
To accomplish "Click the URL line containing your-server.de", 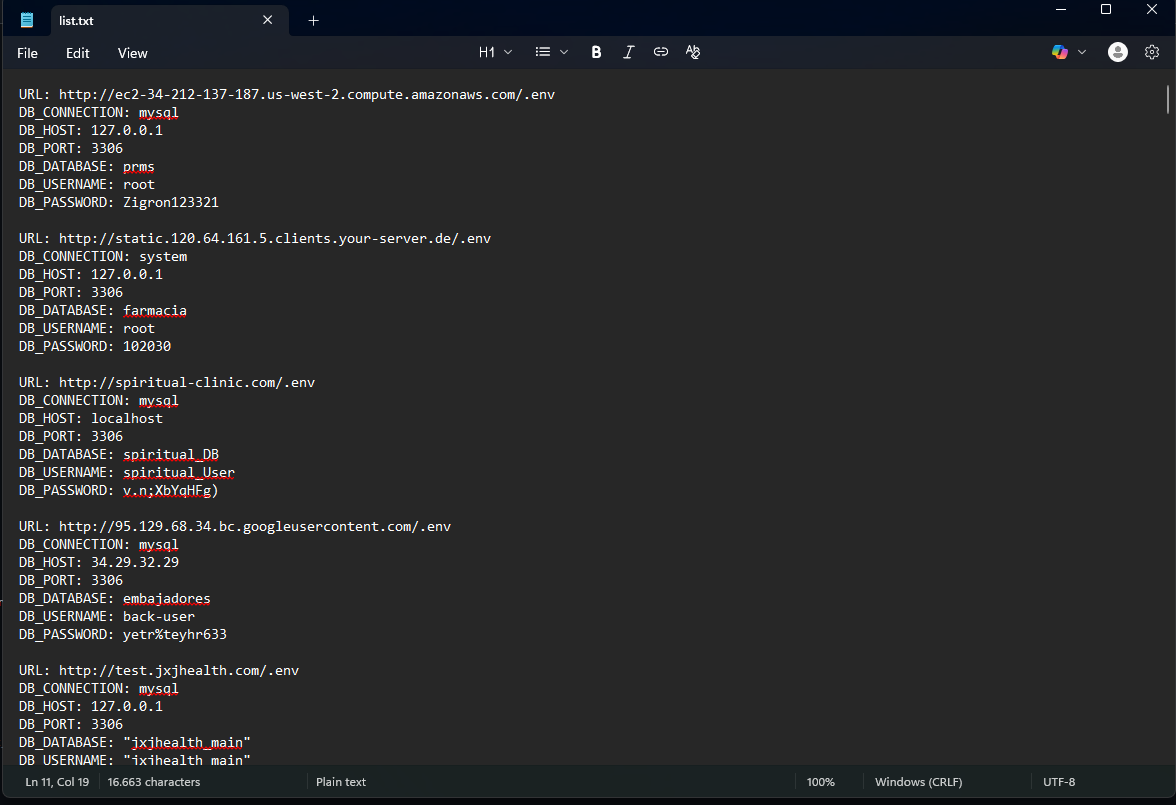I will point(255,239).
